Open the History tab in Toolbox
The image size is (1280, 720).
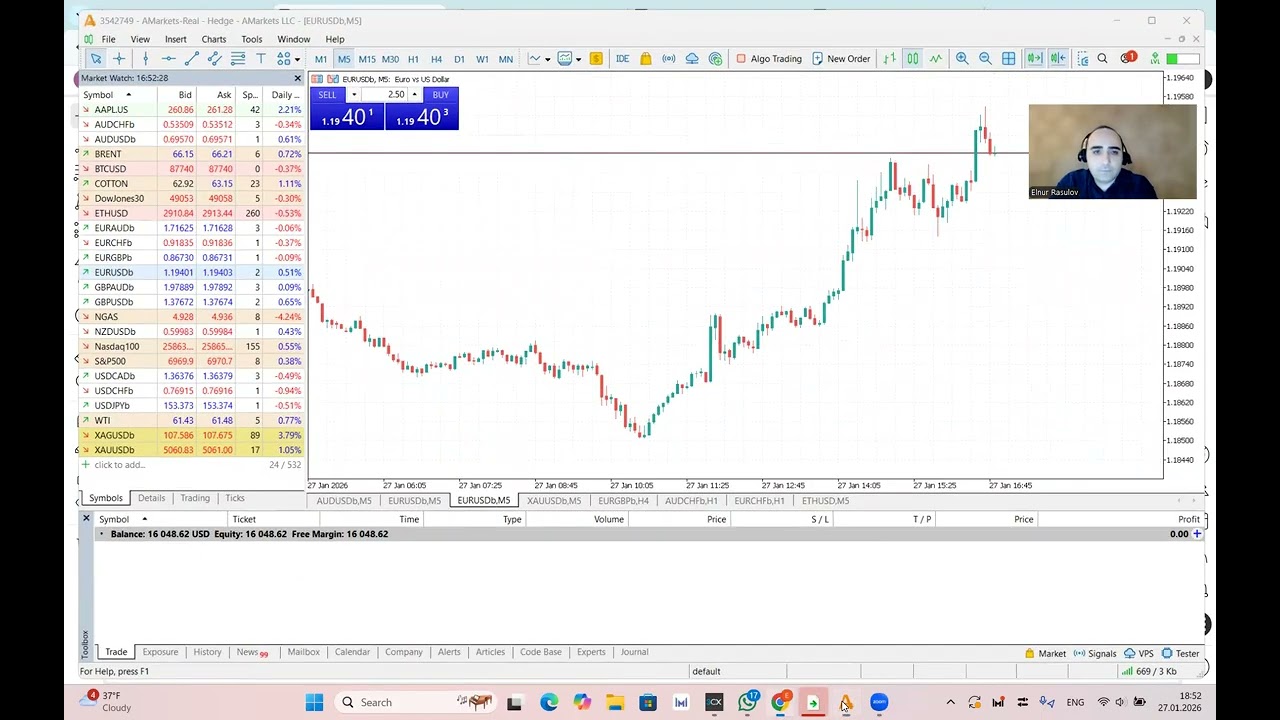[207, 652]
